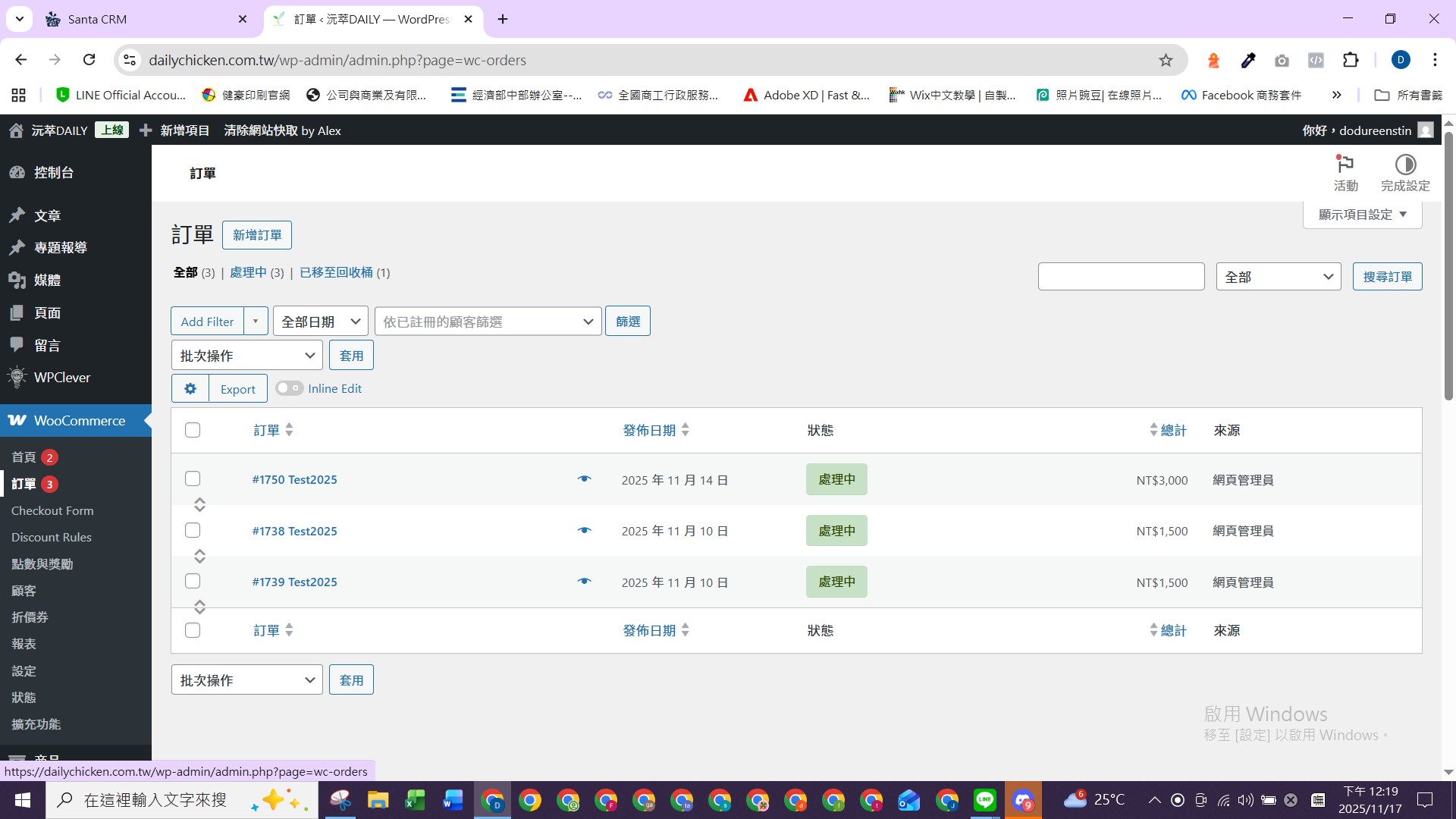This screenshot has height=819, width=1456.
Task: Click the 控制台 dashboard icon
Action: click(17, 173)
